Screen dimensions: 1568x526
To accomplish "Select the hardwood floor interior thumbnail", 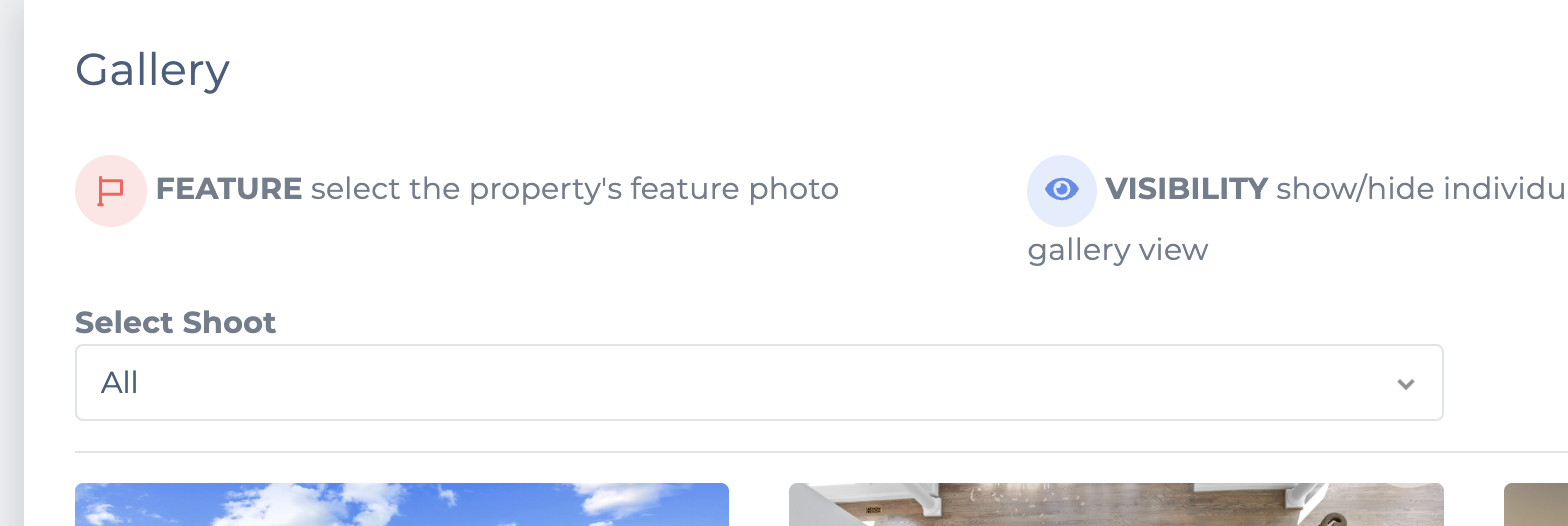I will coord(1116,505).
